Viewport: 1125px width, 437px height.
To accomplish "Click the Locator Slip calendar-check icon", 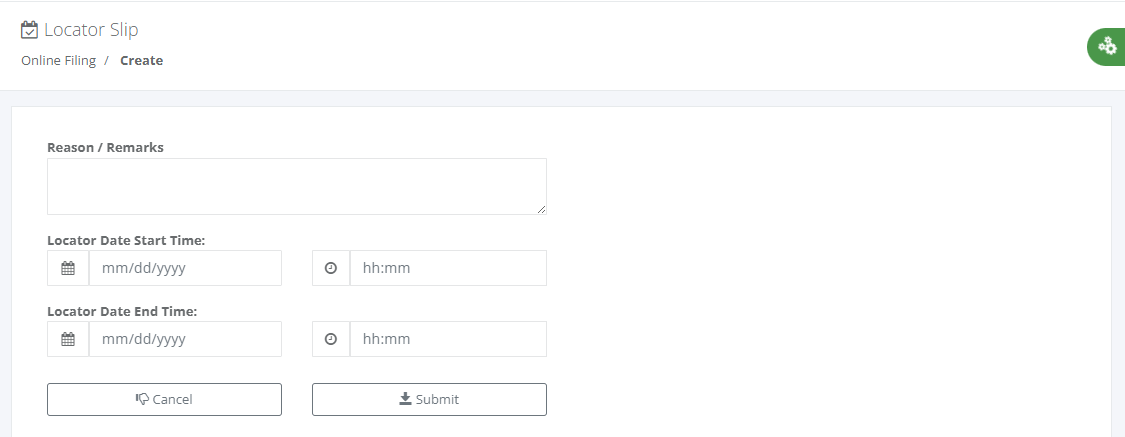I will point(29,30).
